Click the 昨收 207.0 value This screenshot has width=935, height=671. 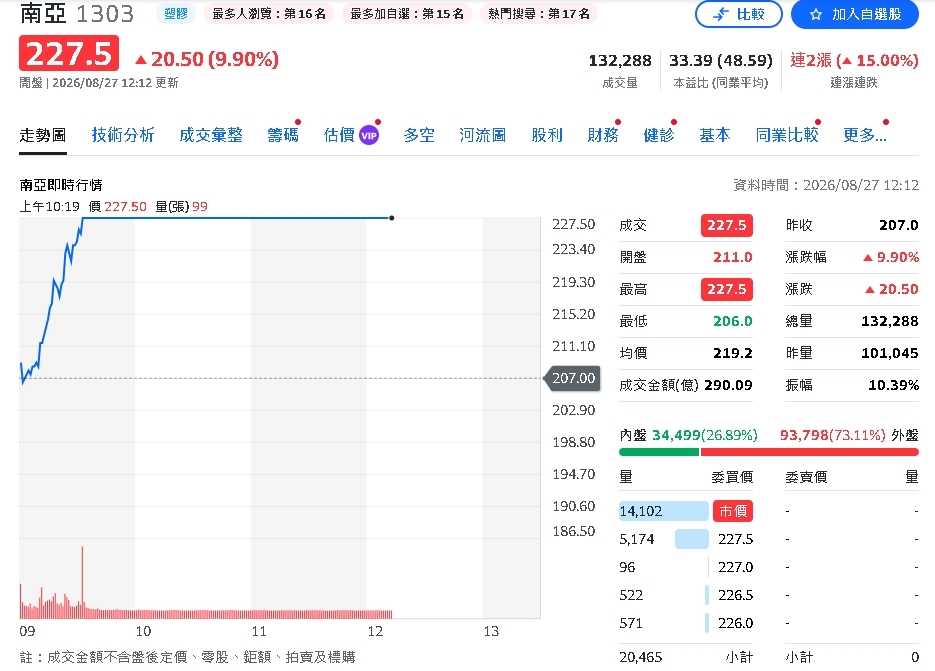pos(899,225)
